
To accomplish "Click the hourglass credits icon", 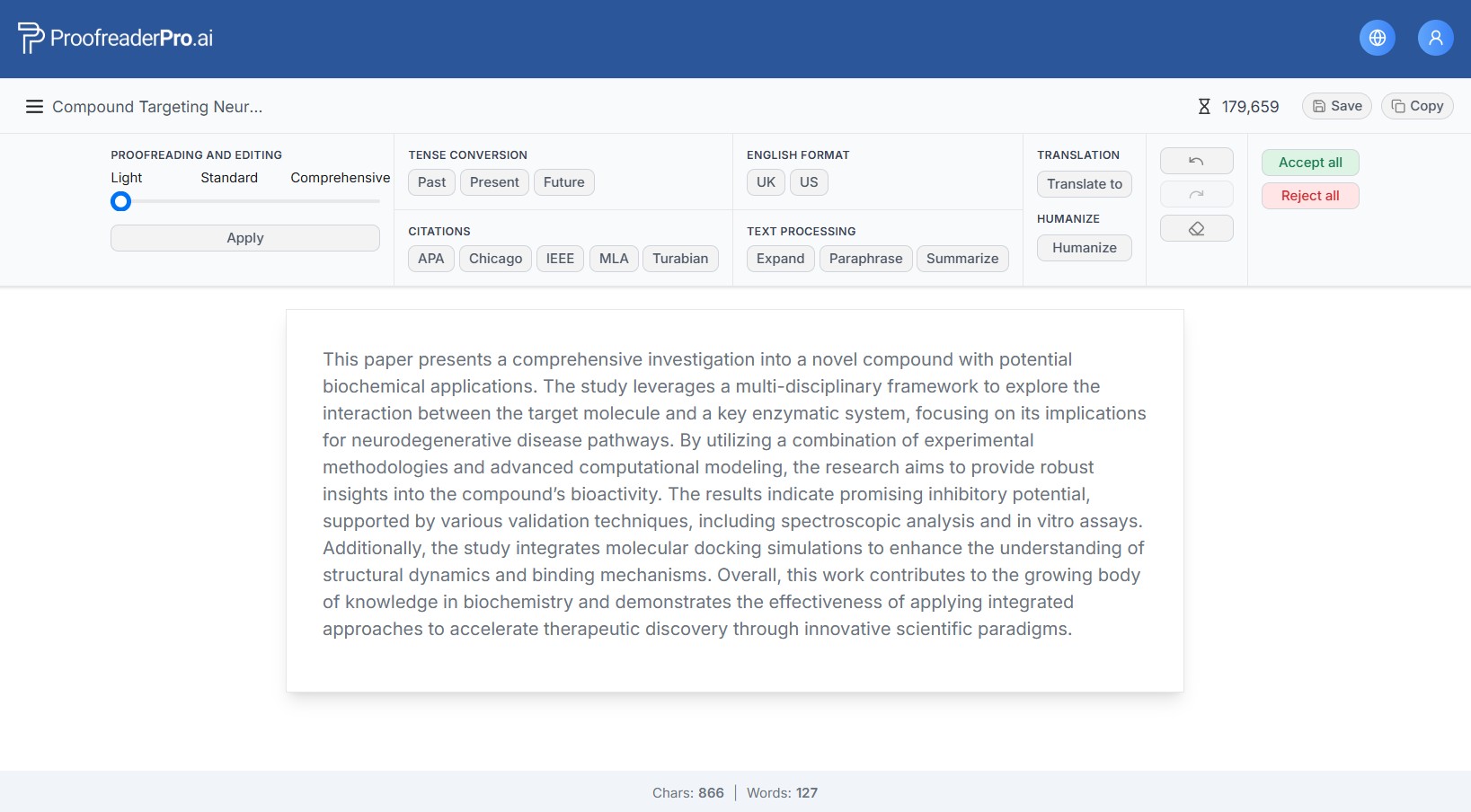I will pyautogui.click(x=1204, y=107).
